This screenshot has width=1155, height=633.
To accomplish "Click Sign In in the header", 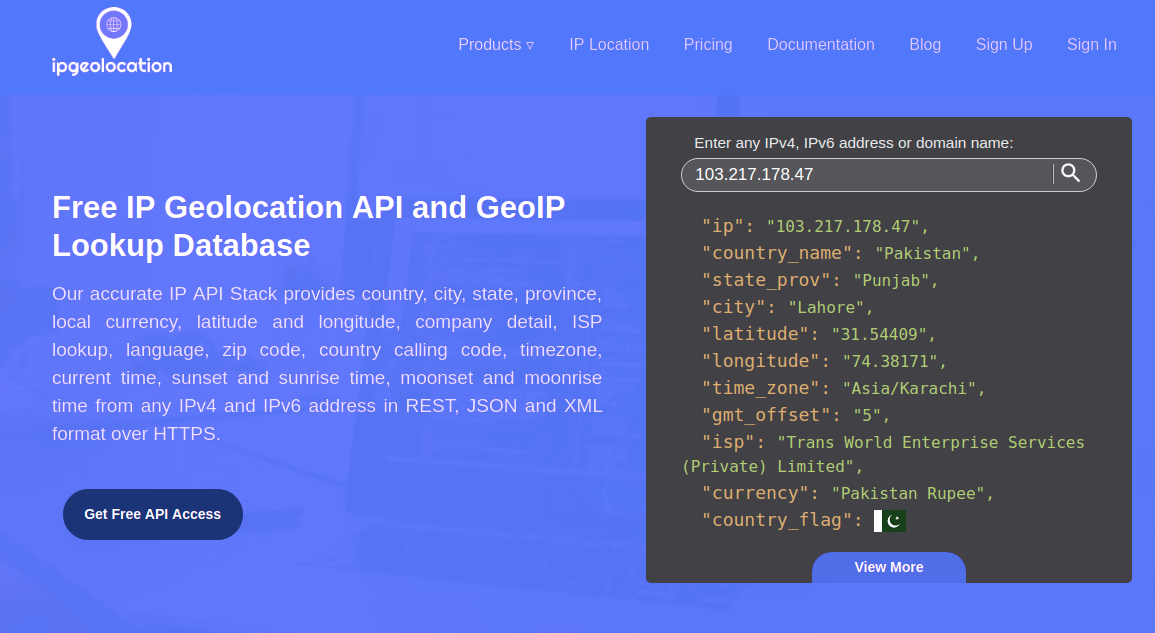I will pos(1091,45).
